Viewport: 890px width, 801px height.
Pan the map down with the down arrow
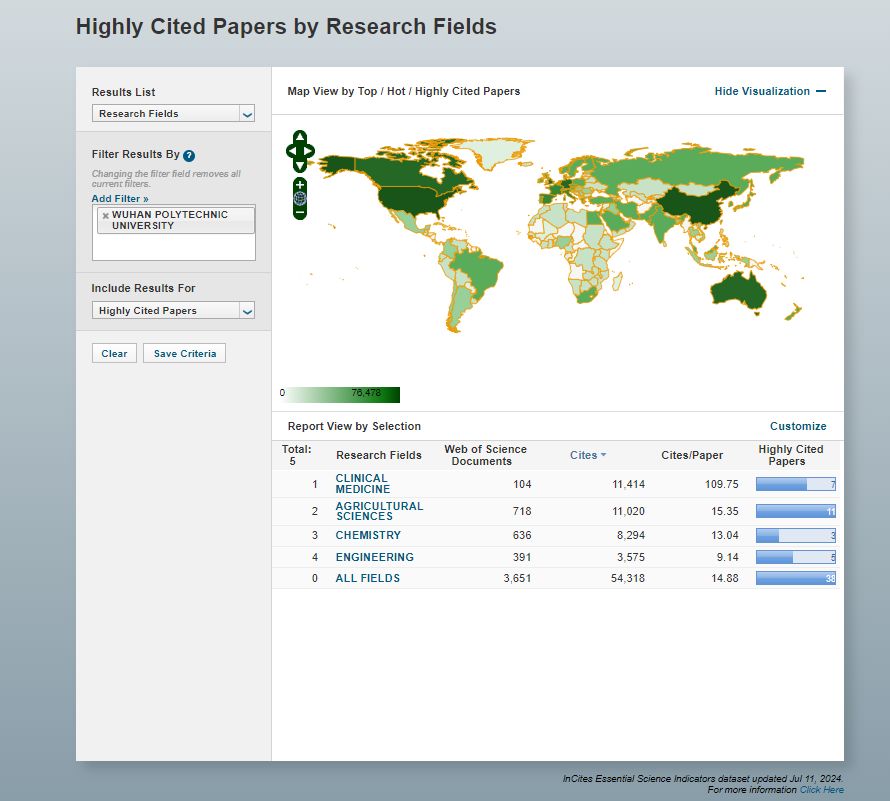300,166
